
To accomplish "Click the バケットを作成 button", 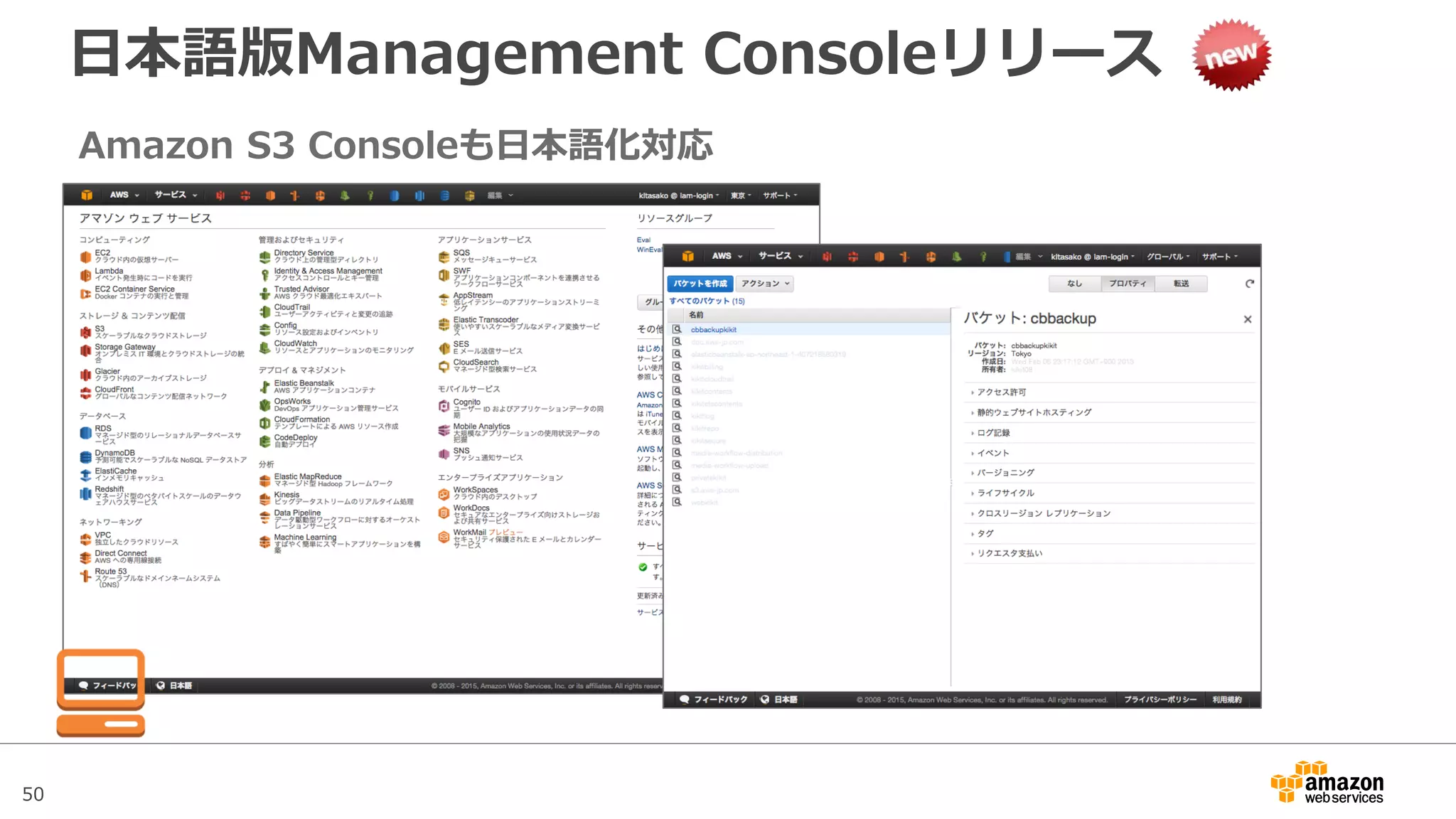I will (x=700, y=284).
